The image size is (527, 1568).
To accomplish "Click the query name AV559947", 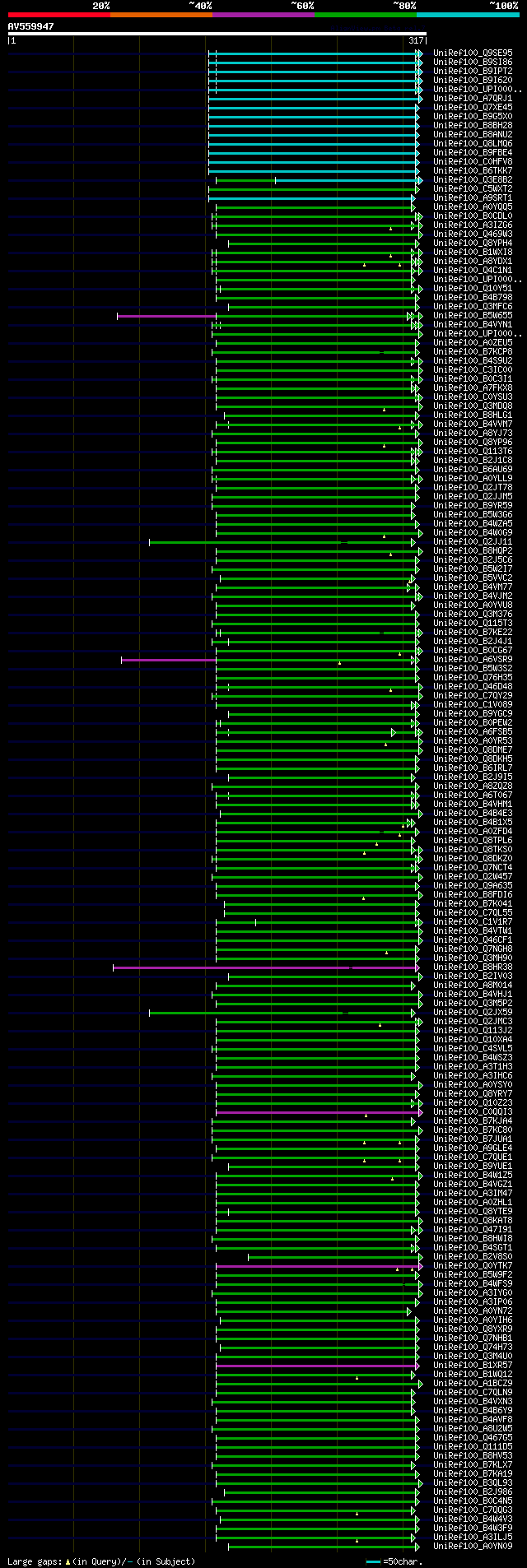I will click(30, 26).
